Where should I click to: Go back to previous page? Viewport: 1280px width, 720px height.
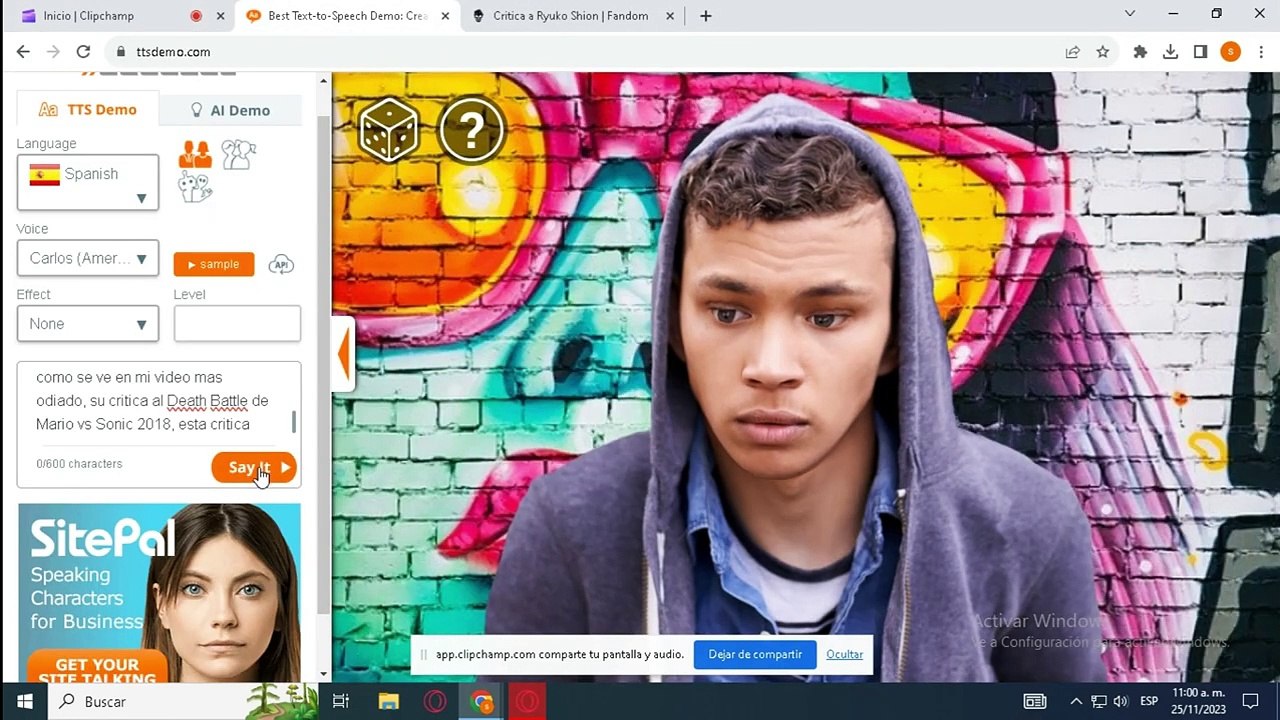tap(23, 52)
